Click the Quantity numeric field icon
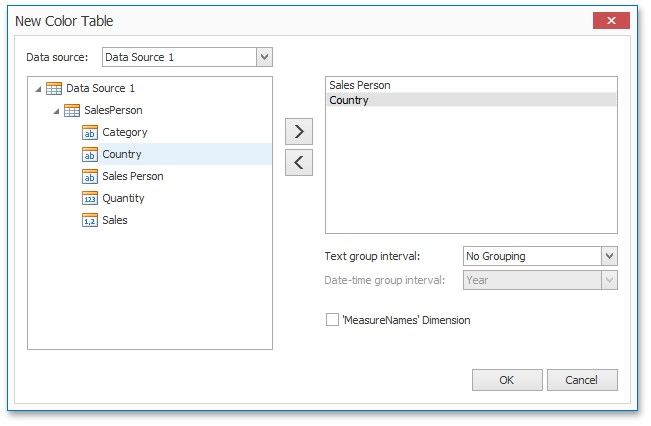651x426 pixels. tap(90, 199)
